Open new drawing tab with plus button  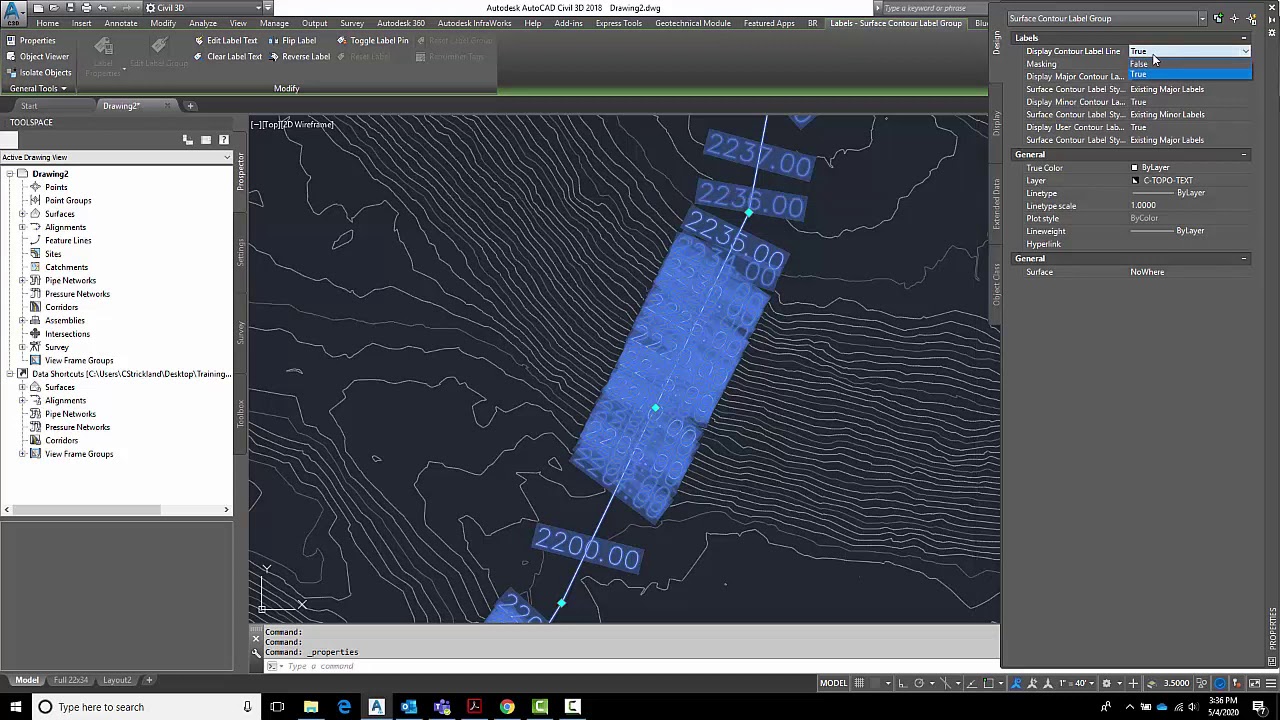coord(190,106)
